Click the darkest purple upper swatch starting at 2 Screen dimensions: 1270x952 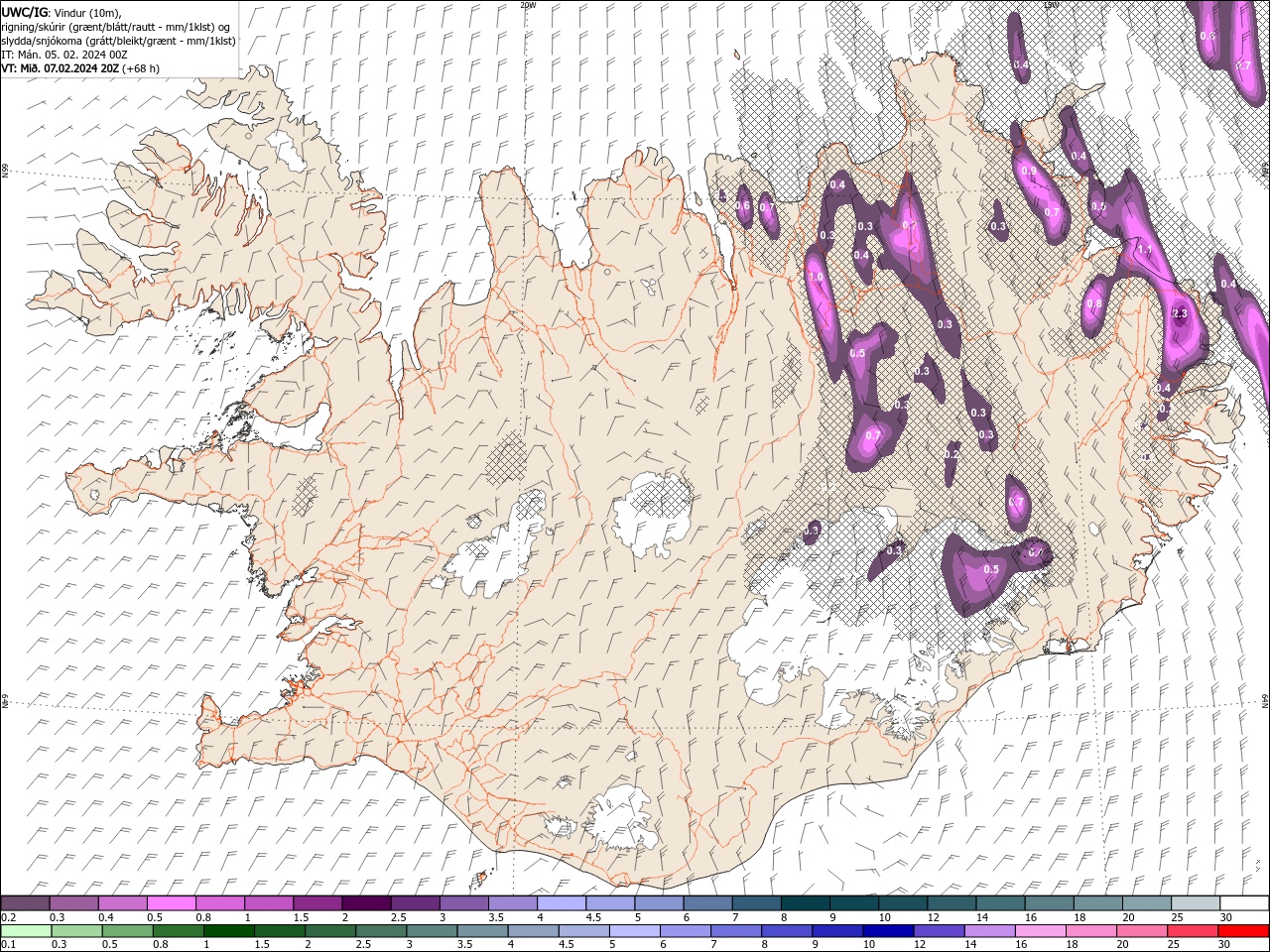pyautogui.click(x=366, y=903)
